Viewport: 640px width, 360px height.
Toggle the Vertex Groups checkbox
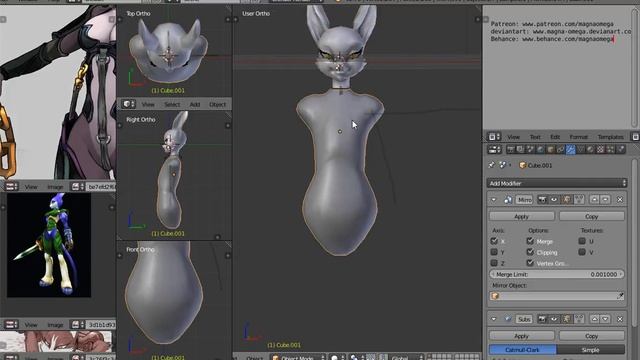pos(530,263)
